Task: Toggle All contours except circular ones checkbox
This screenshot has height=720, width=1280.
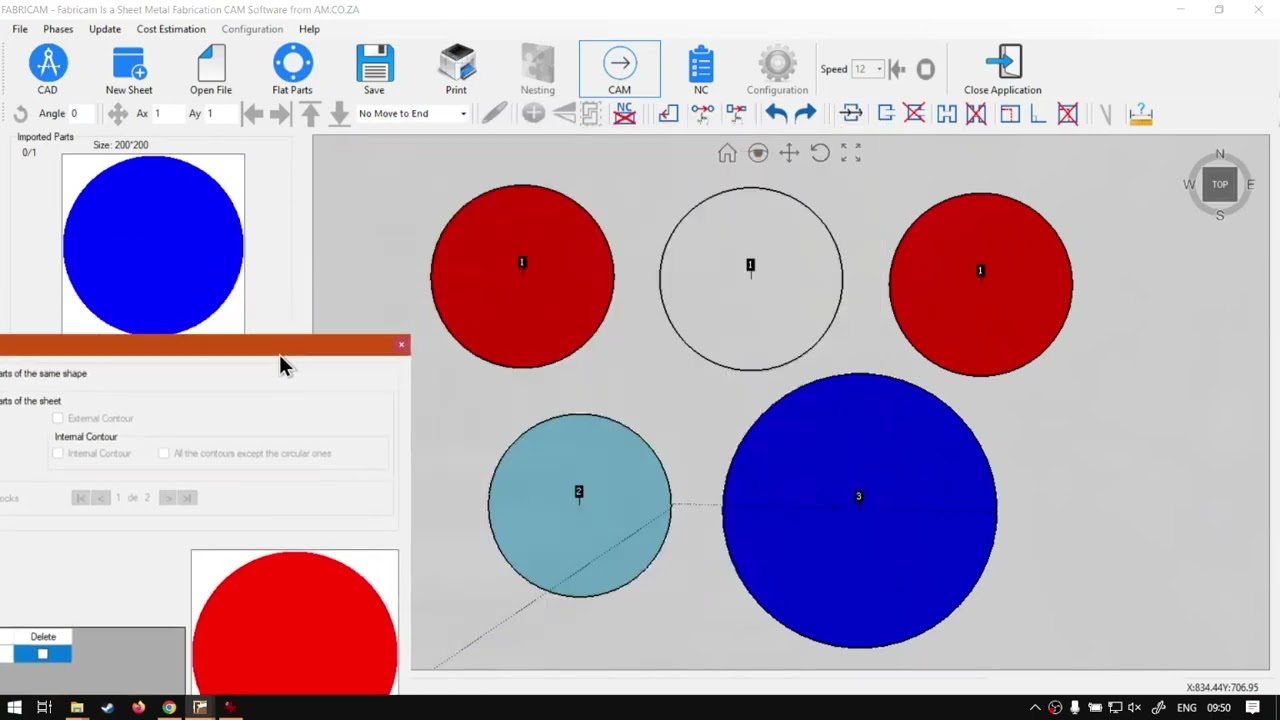Action: 164,454
